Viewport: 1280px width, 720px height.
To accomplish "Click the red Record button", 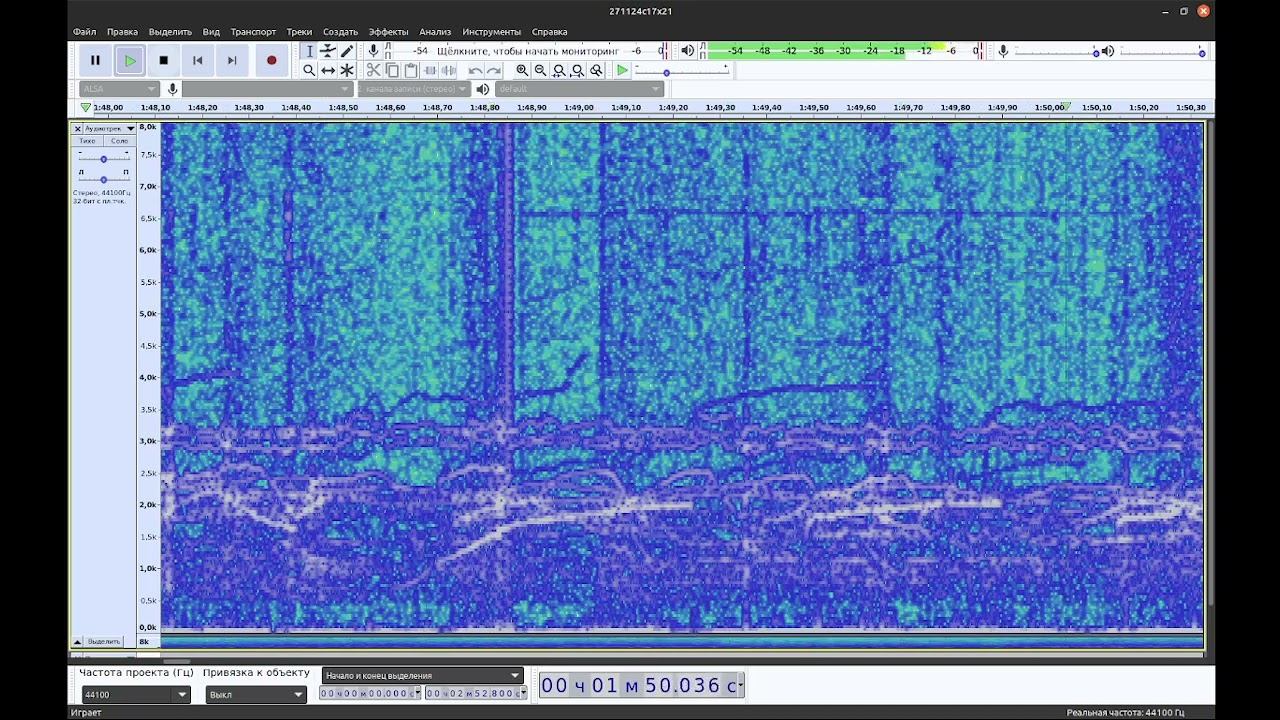I will [x=271, y=60].
